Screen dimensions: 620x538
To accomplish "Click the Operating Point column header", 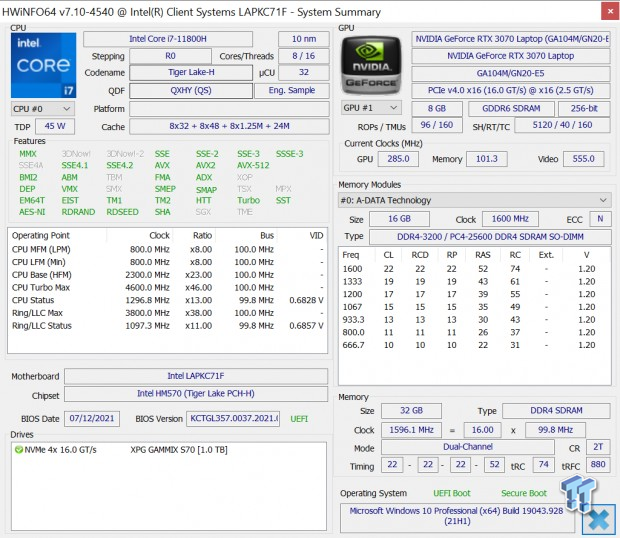I will click(x=41, y=236).
